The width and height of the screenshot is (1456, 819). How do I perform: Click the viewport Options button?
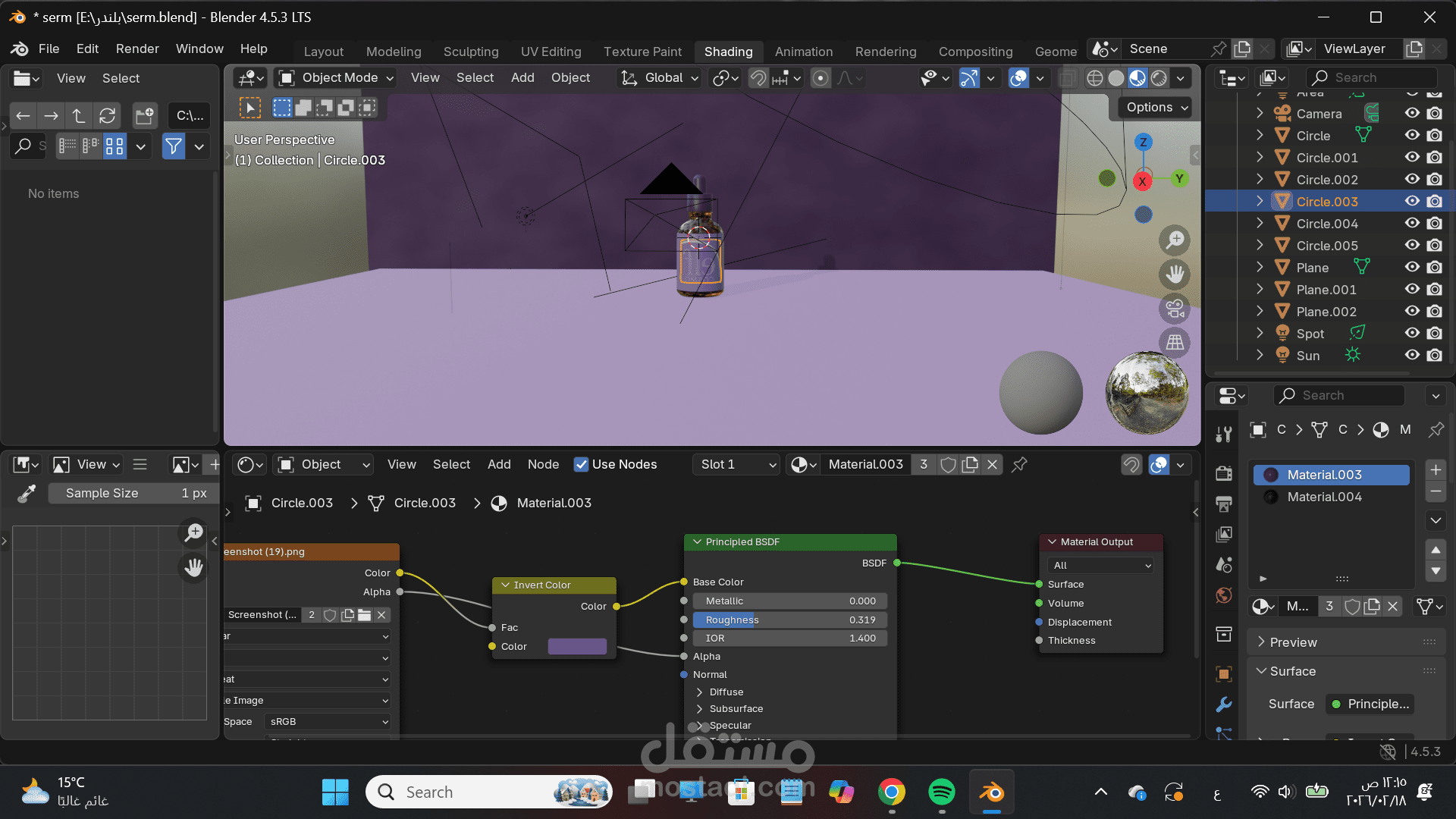[x=1156, y=108]
